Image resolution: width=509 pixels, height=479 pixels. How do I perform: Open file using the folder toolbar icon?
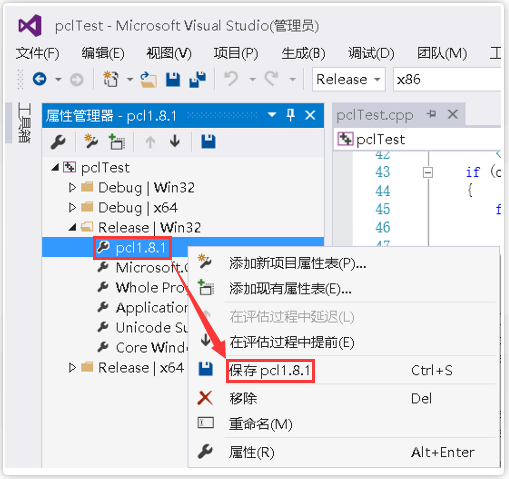pyautogui.click(x=148, y=79)
